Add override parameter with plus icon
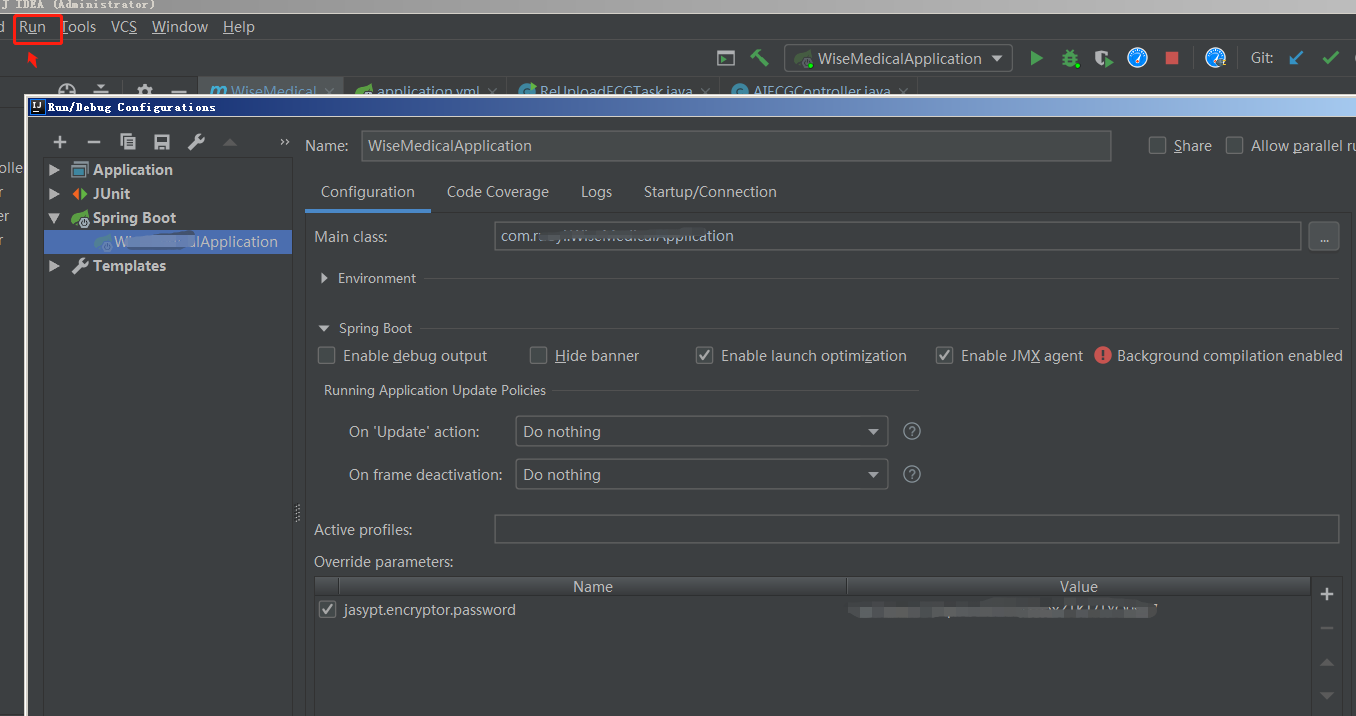 coord(1327,594)
